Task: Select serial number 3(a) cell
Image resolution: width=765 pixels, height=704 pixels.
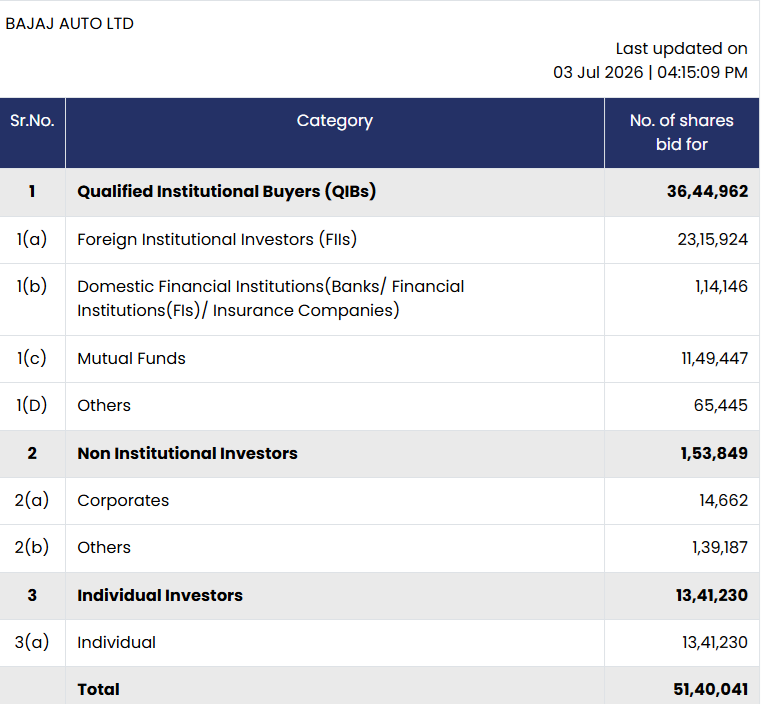Action: (x=32, y=643)
